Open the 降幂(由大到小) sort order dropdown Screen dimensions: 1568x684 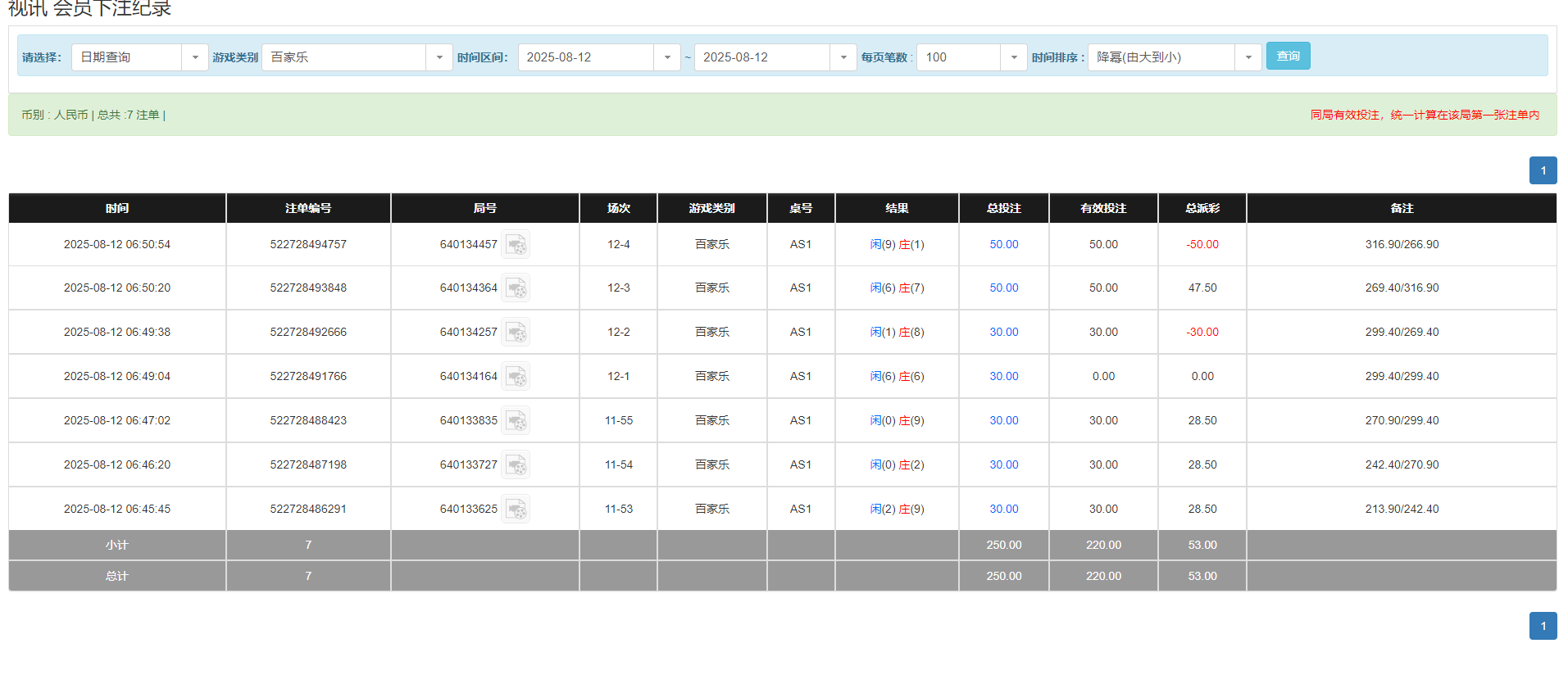pyautogui.click(x=1248, y=57)
